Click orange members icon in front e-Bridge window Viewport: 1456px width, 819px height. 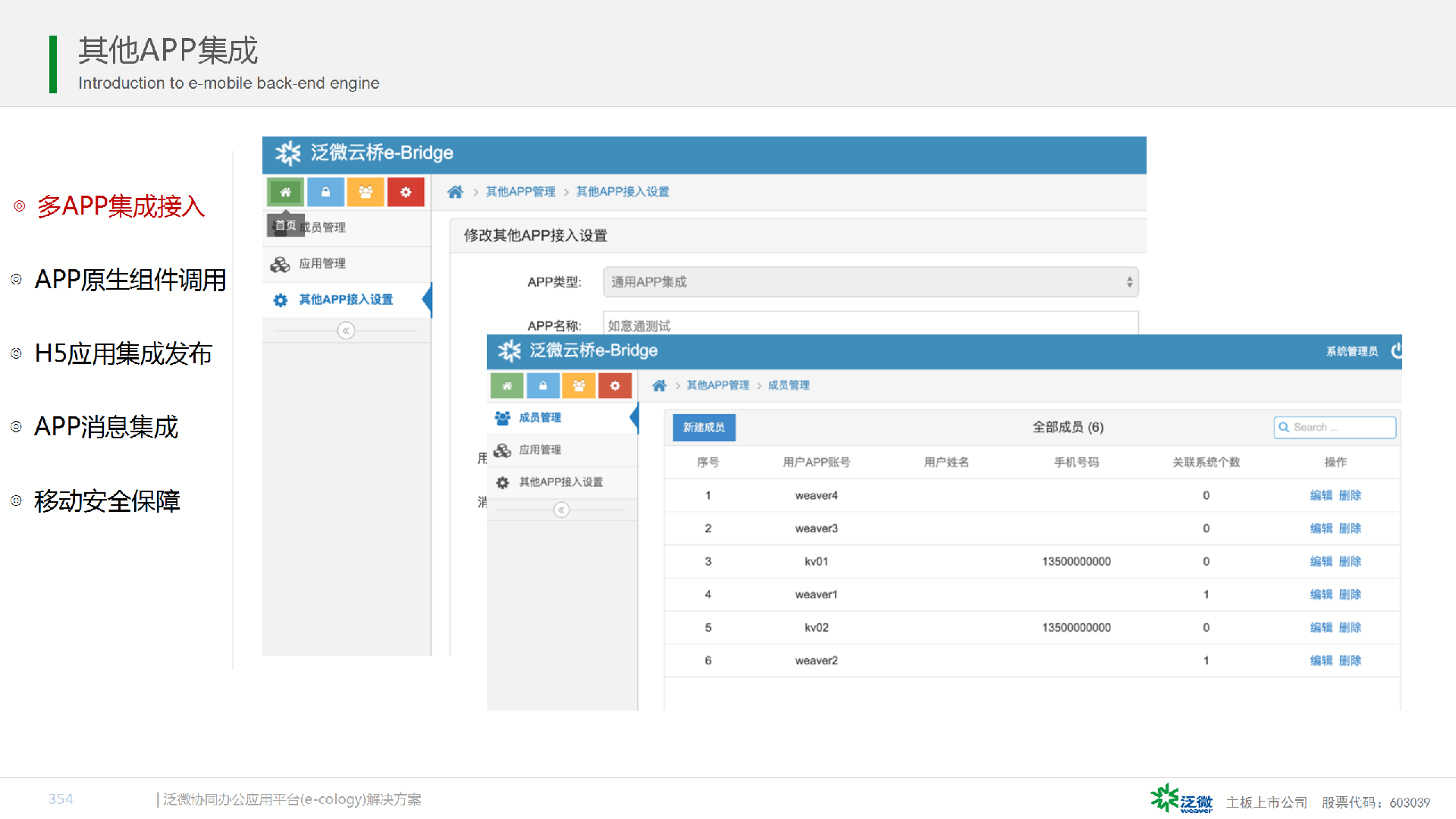579,385
